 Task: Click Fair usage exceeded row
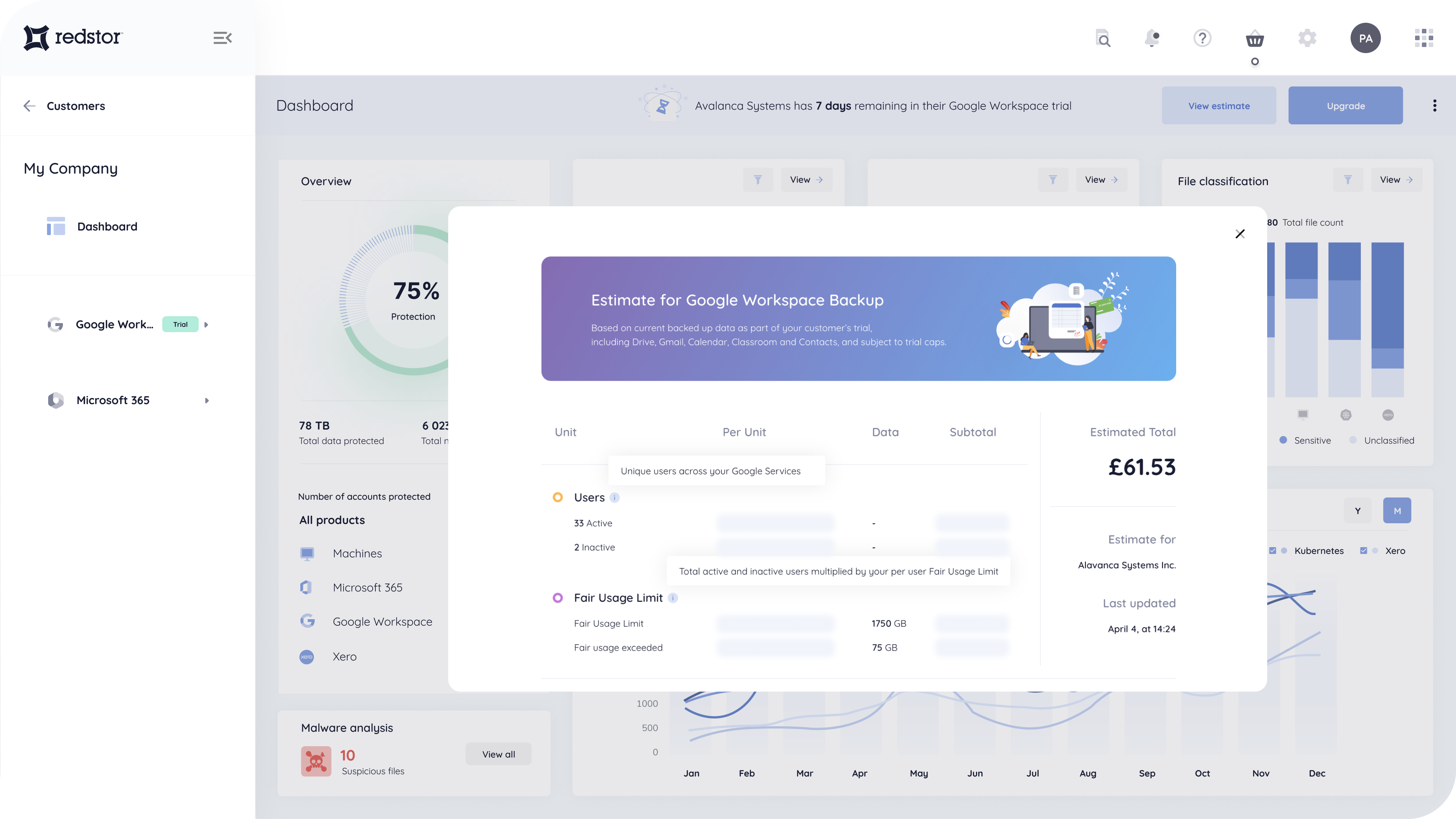tap(618, 648)
